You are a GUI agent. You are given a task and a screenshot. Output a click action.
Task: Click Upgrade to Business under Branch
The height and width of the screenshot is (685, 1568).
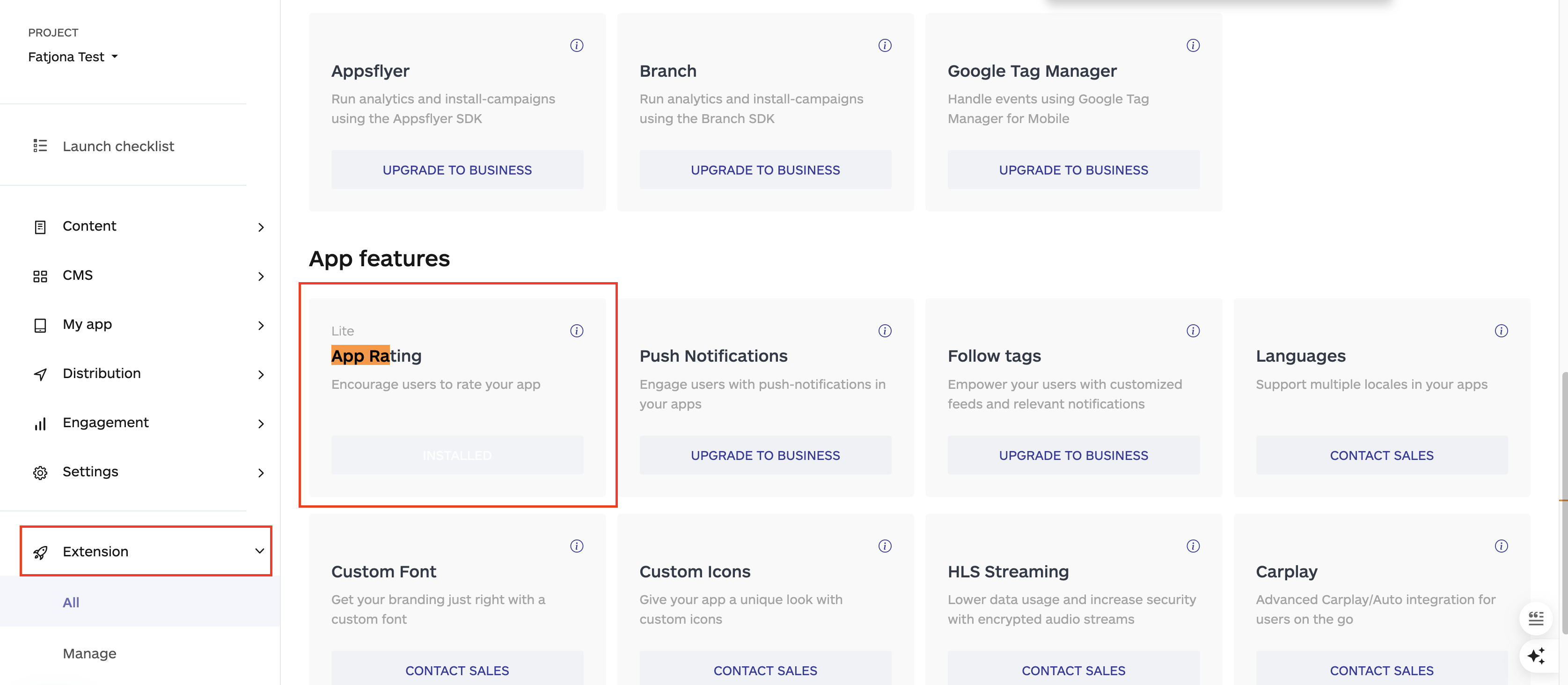(765, 170)
